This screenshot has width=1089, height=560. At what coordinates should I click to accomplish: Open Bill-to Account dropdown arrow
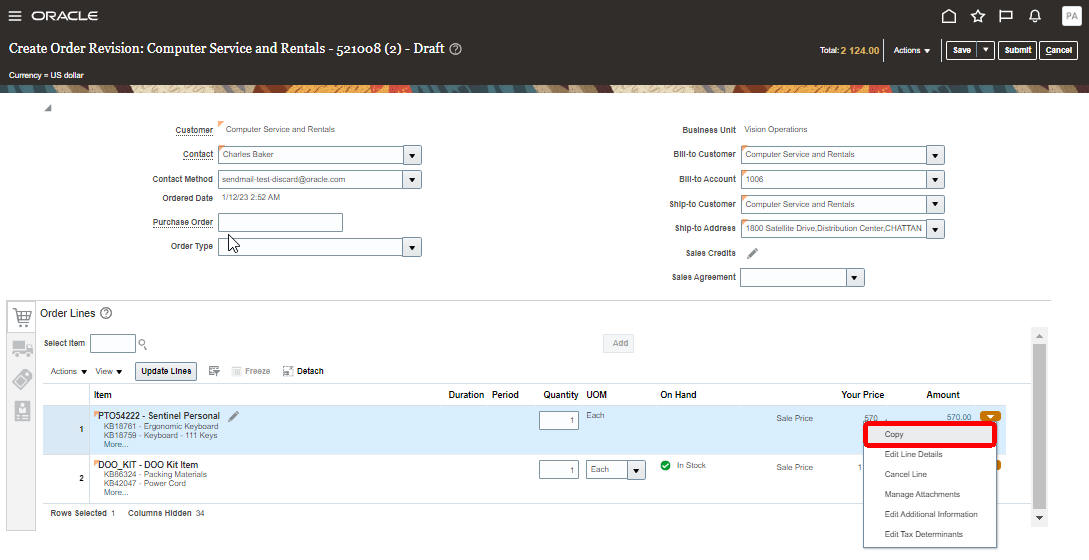tap(935, 180)
